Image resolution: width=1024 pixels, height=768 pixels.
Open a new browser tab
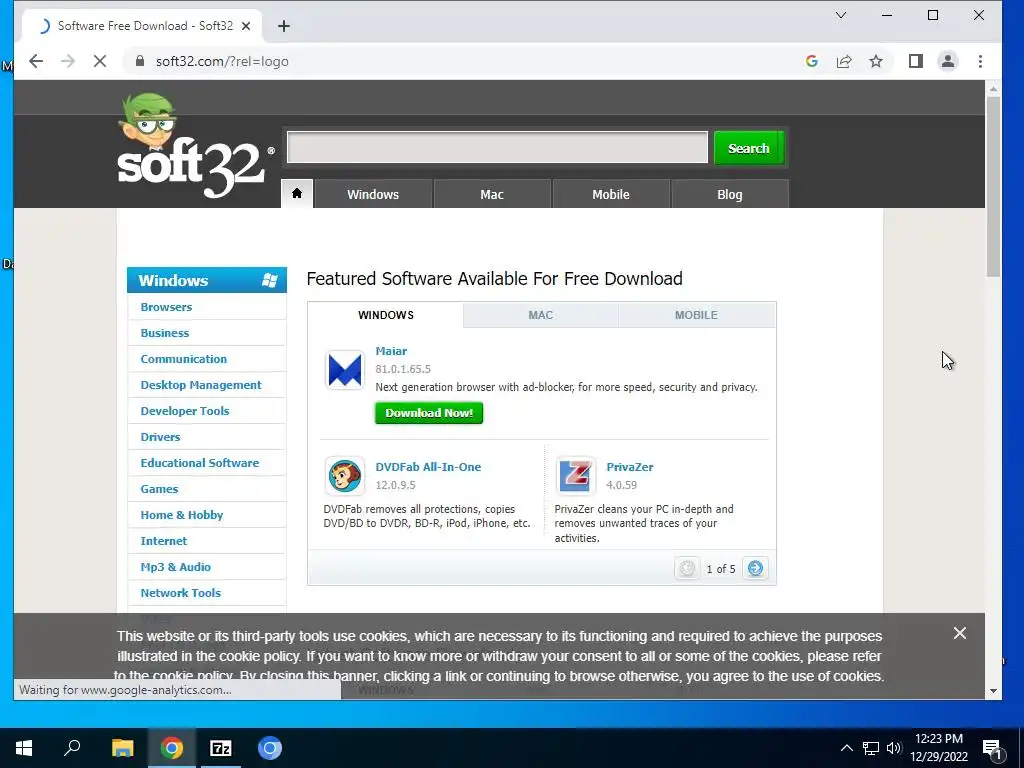pos(283,26)
